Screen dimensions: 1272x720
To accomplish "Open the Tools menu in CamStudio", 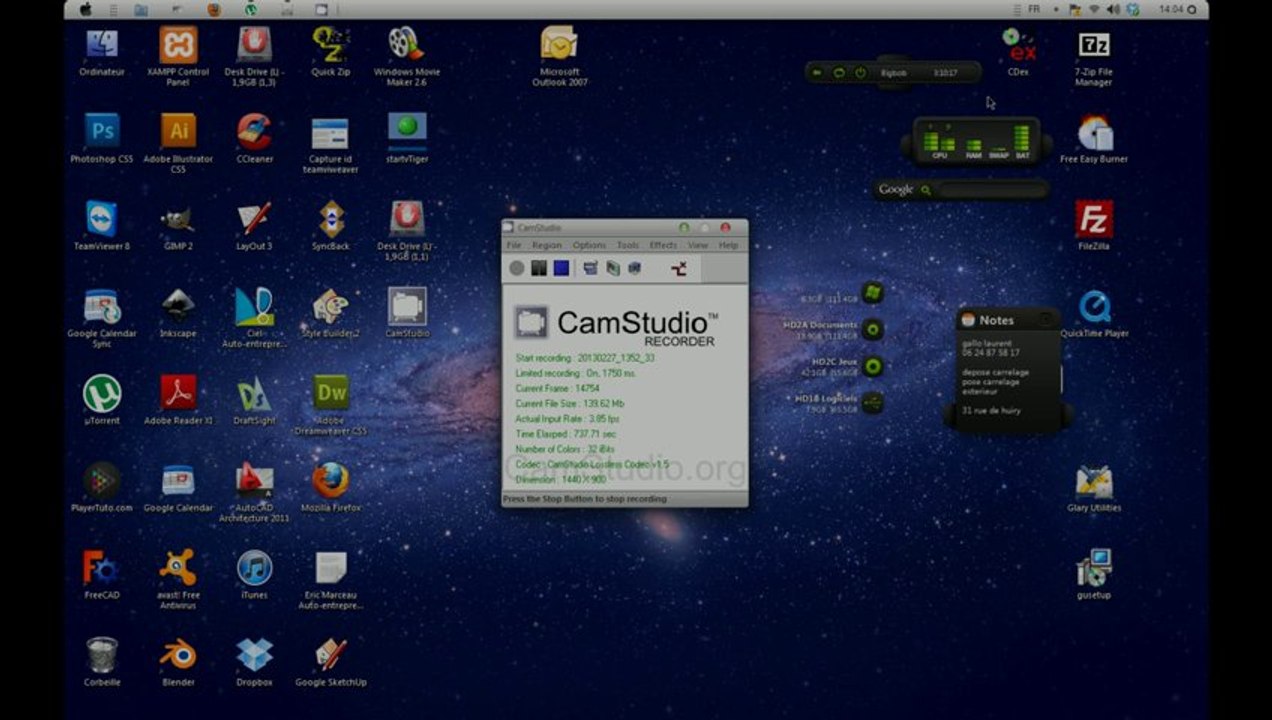I will [627, 245].
